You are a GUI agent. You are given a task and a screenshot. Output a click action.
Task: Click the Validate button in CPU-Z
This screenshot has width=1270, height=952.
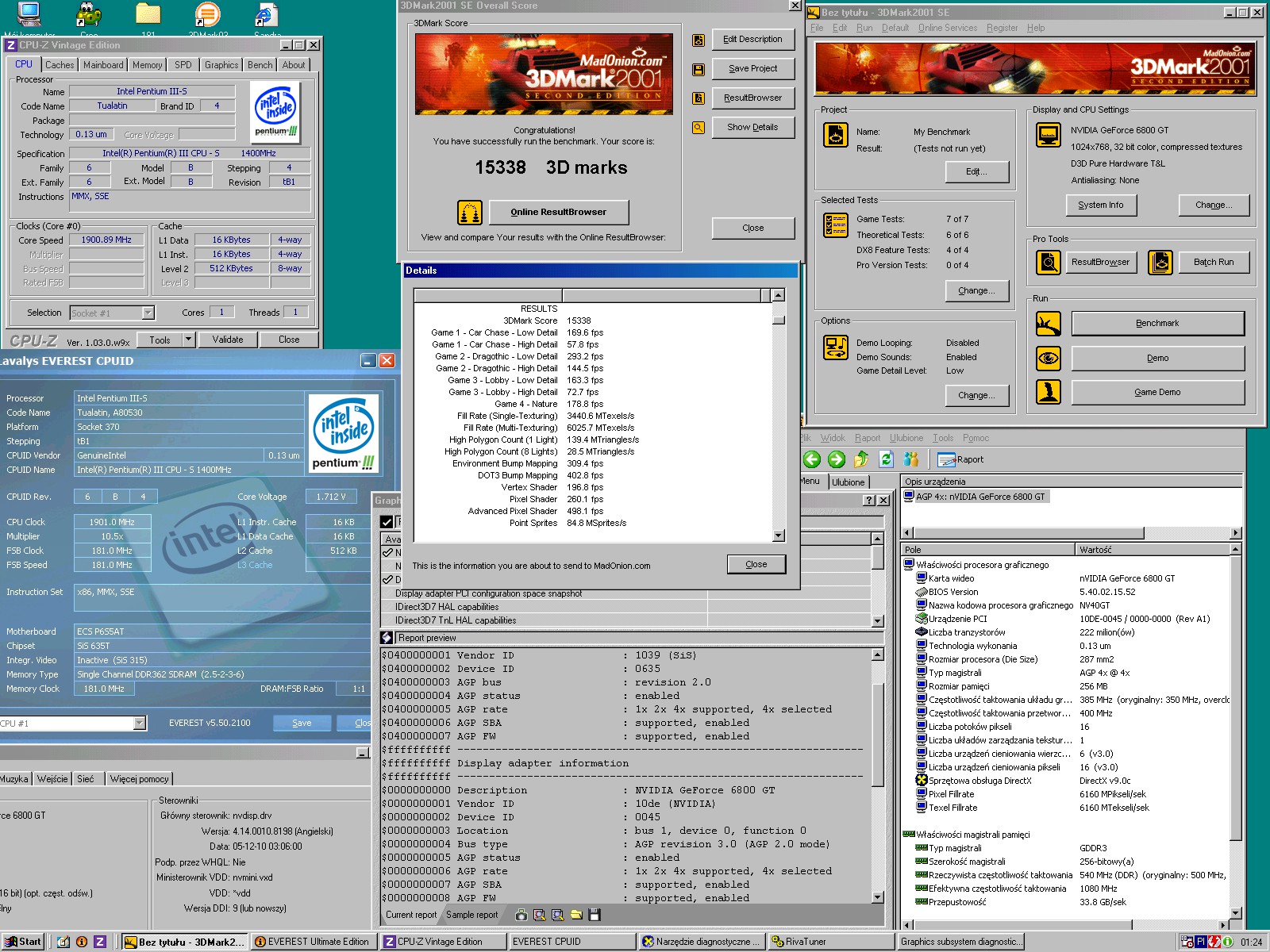click(228, 340)
